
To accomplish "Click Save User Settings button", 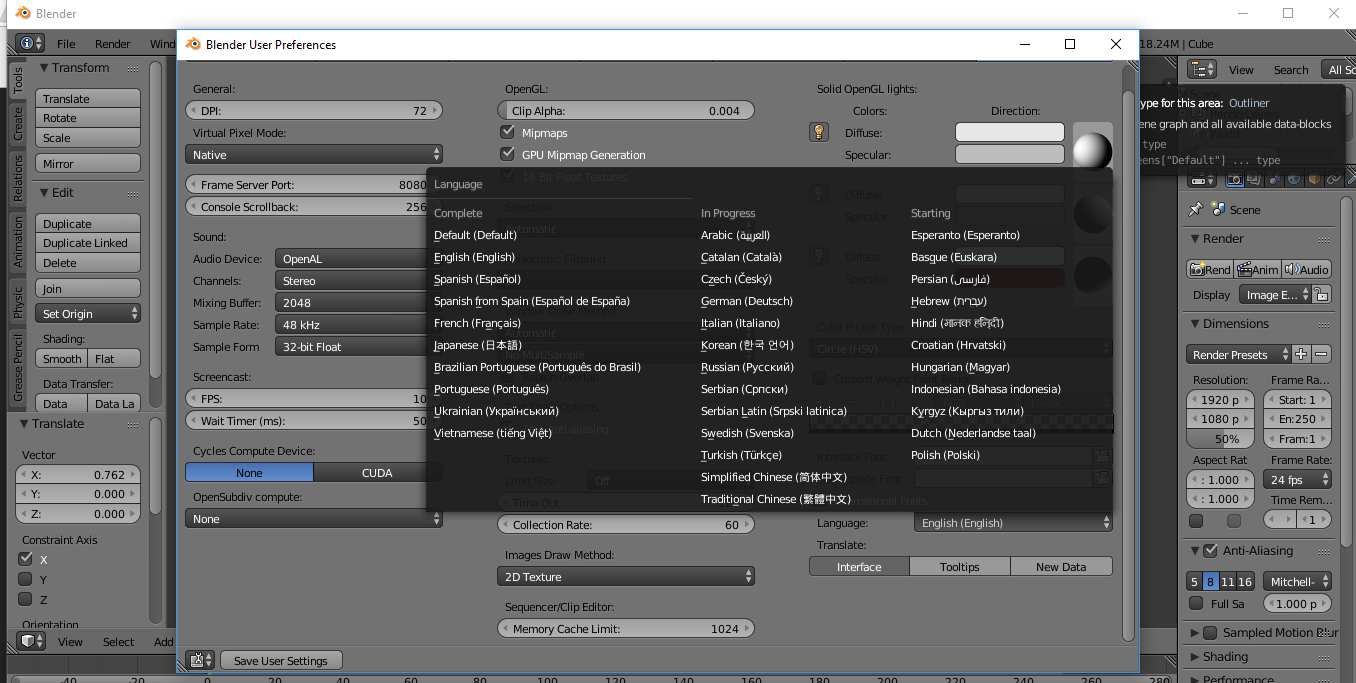I will [280, 660].
